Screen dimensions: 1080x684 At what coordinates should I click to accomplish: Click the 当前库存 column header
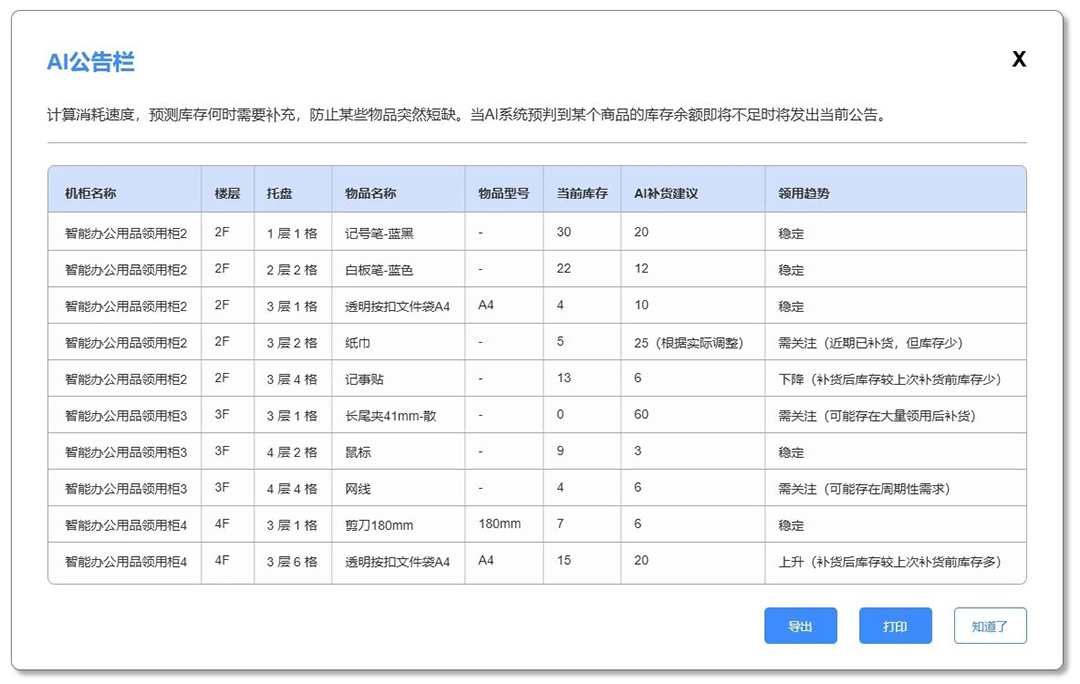[582, 193]
